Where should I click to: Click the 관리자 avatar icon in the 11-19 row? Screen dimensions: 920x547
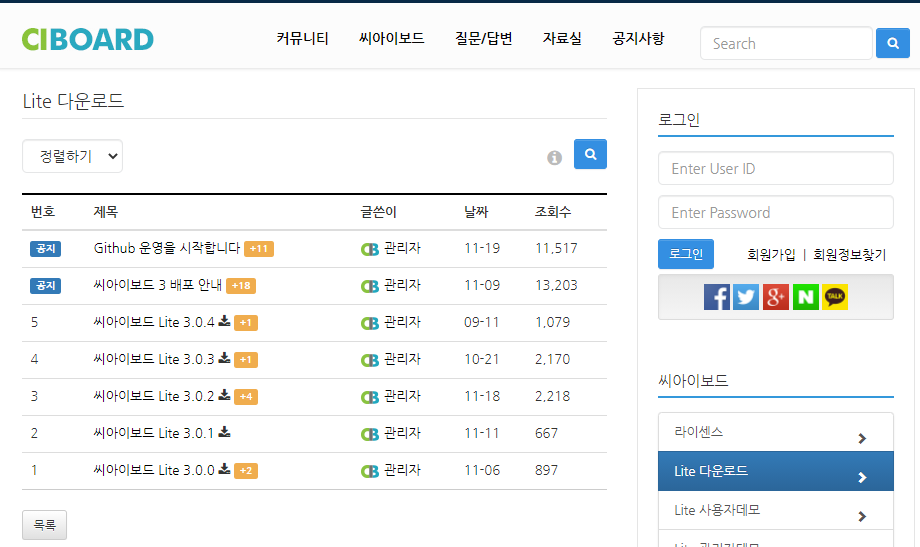(x=370, y=249)
